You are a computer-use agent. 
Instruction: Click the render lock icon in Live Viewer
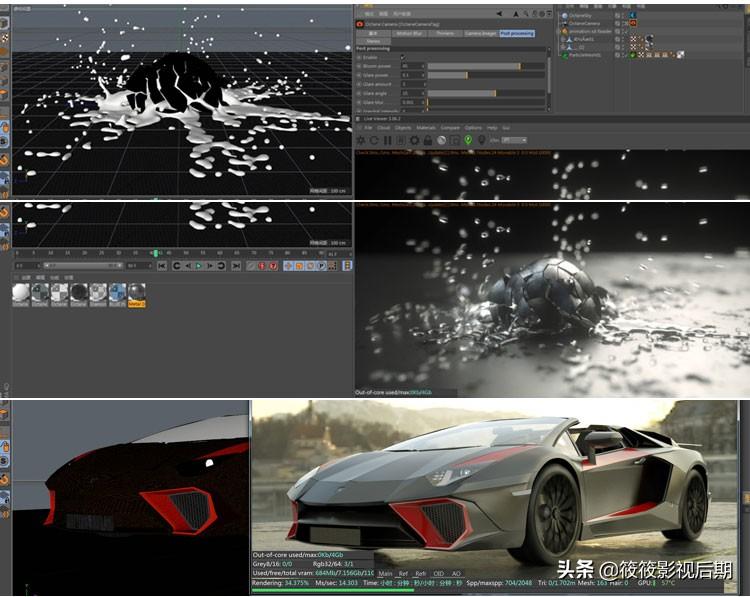(x=428, y=141)
